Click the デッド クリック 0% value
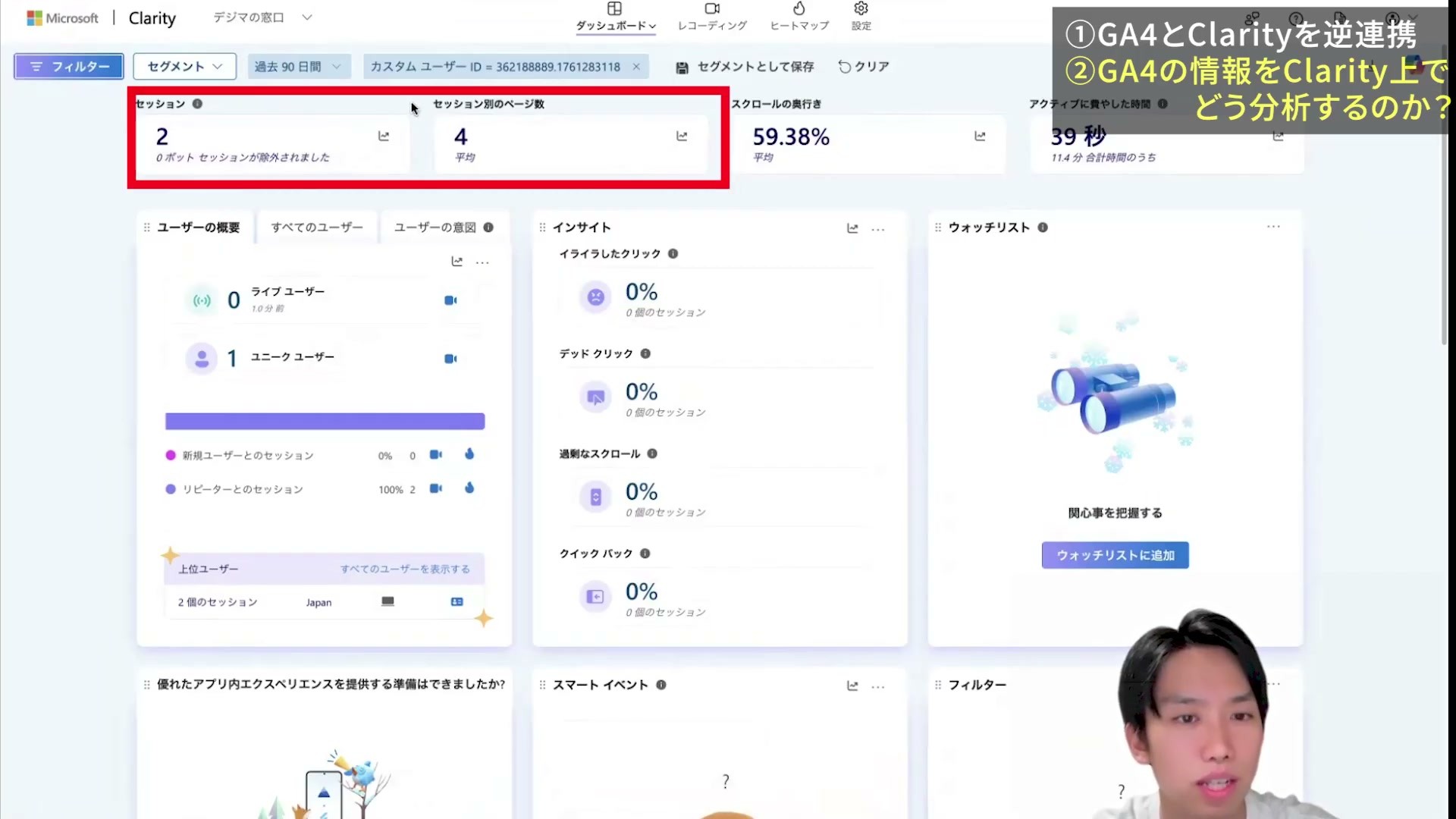The height and width of the screenshot is (819, 1456). click(x=642, y=393)
